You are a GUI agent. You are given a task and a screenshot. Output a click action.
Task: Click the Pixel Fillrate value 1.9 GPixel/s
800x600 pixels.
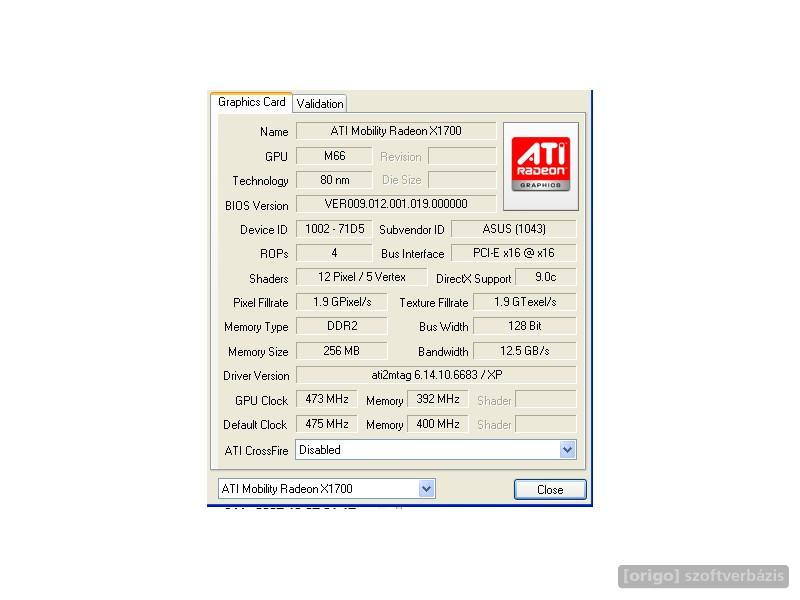click(342, 302)
